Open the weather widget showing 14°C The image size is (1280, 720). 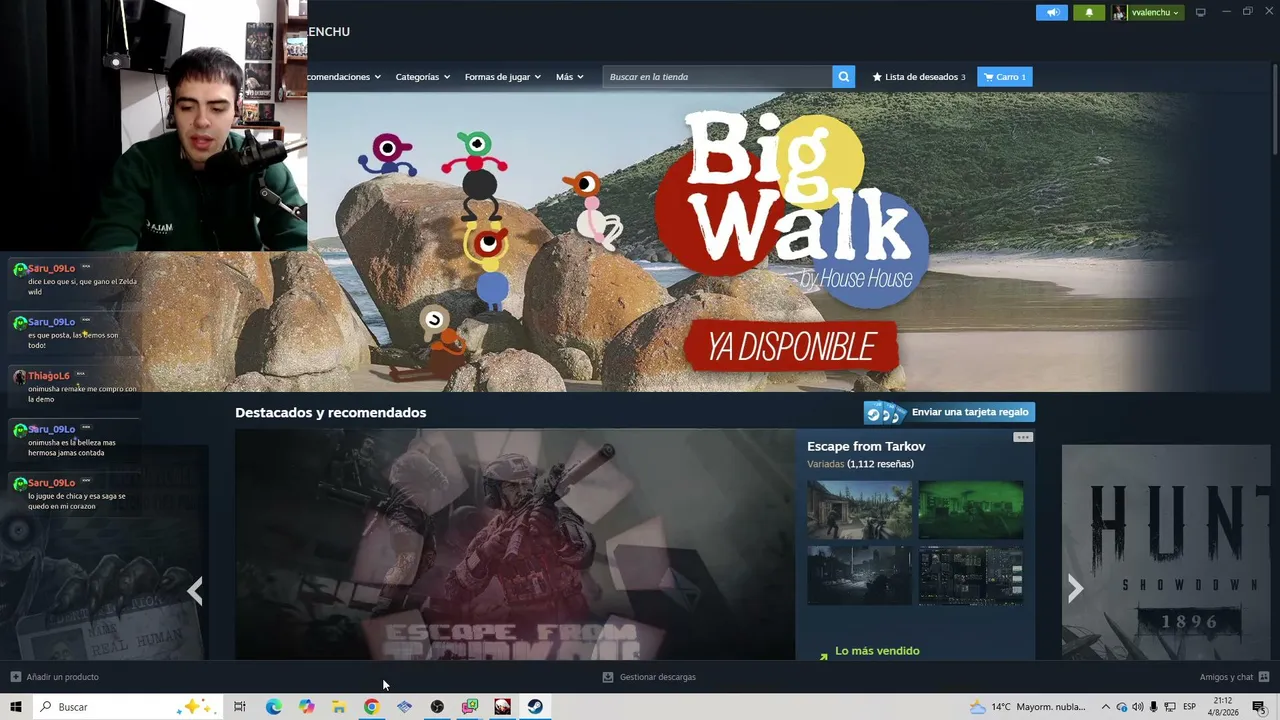[x=1028, y=707]
